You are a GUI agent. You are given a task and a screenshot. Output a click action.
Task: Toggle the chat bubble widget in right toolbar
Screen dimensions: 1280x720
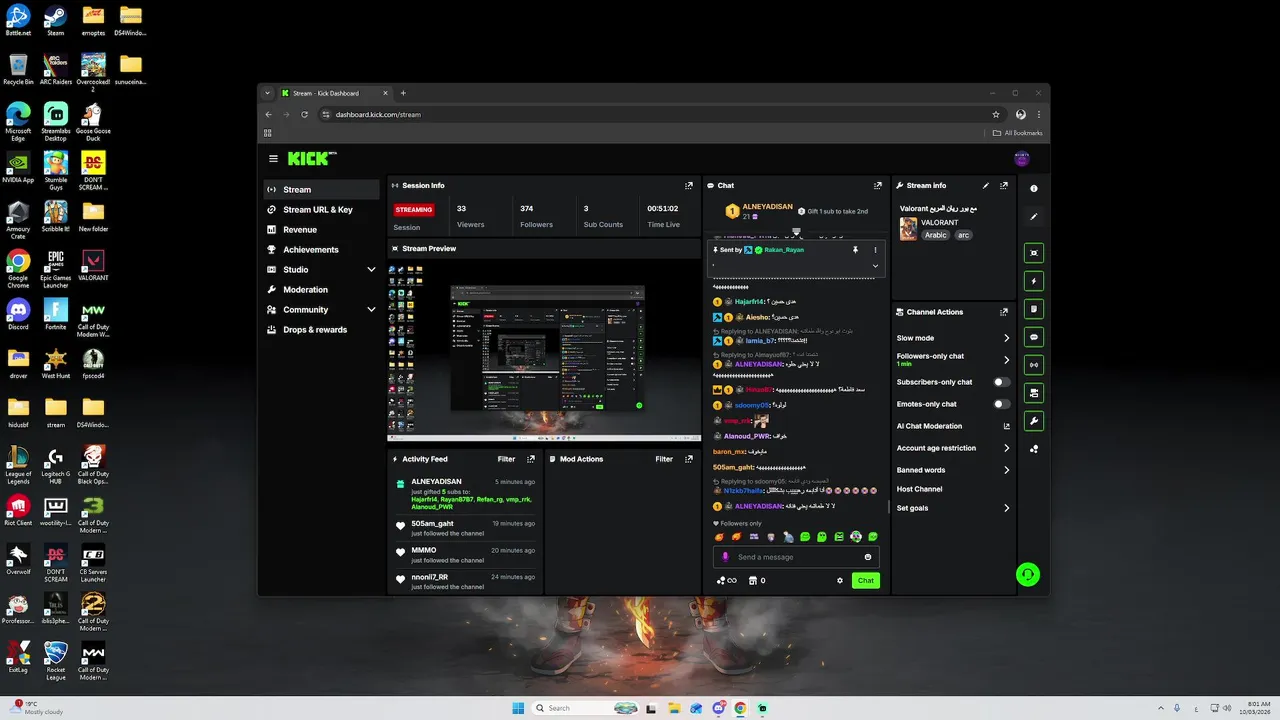[x=1034, y=336]
